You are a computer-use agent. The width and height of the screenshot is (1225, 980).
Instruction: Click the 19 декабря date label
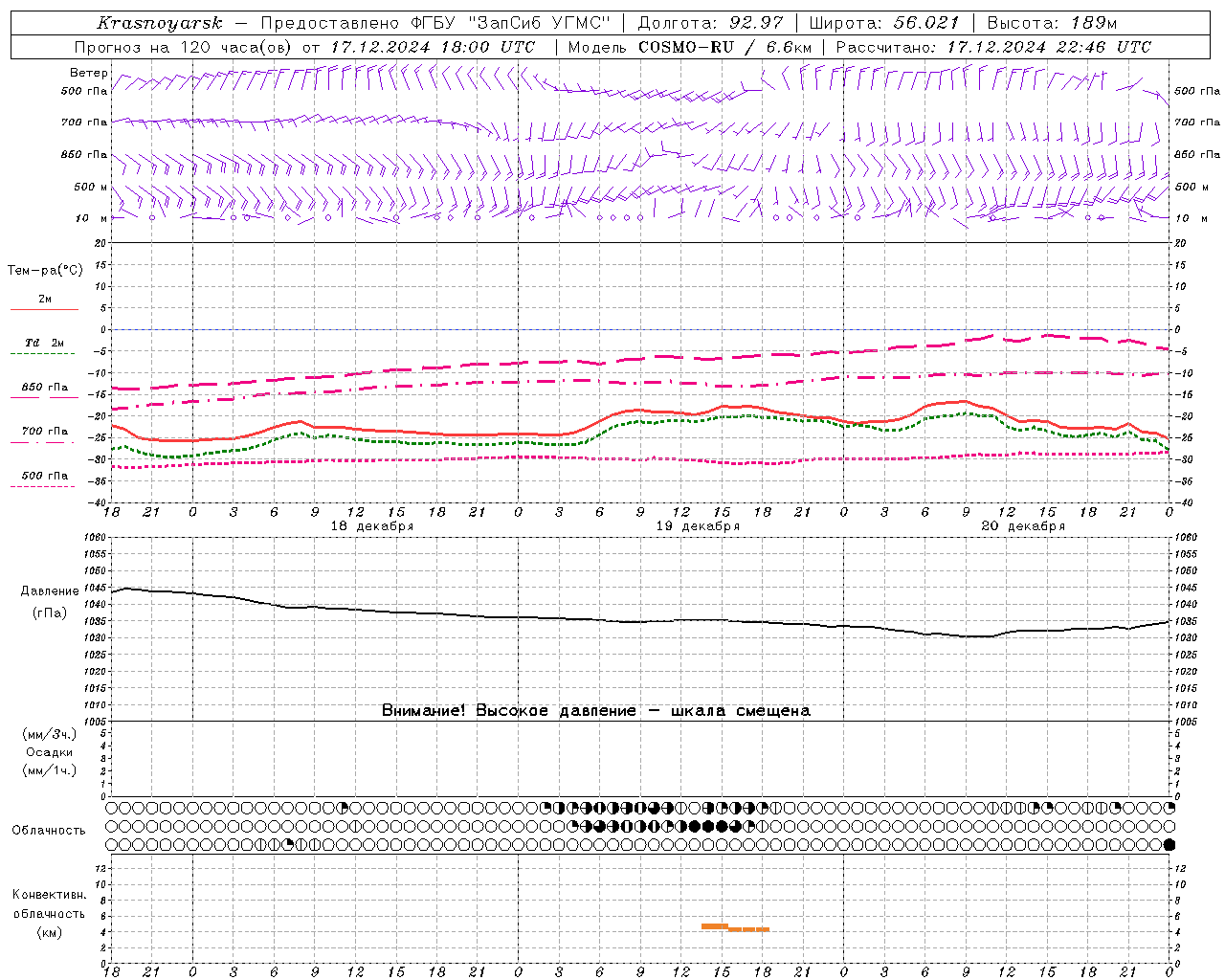pos(698,526)
